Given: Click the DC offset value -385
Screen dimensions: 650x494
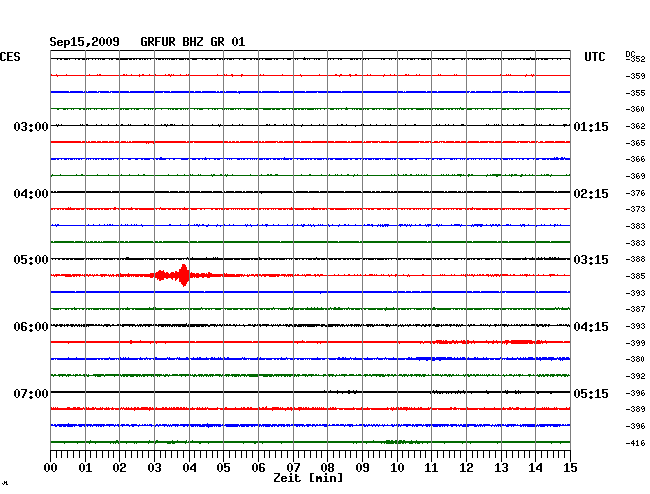Looking at the screenshot, I should (x=635, y=276).
